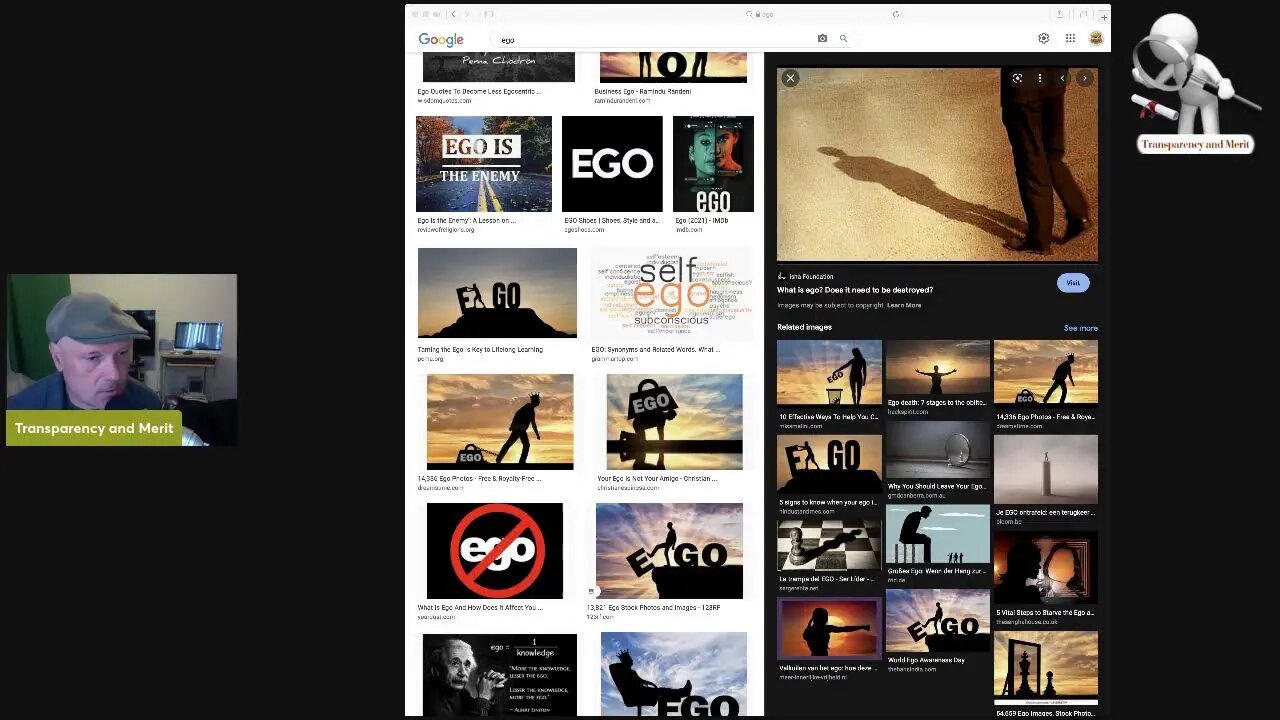Click 'Ego Quotes To Become Less Egocentric' caption

click(x=479, y=91)
